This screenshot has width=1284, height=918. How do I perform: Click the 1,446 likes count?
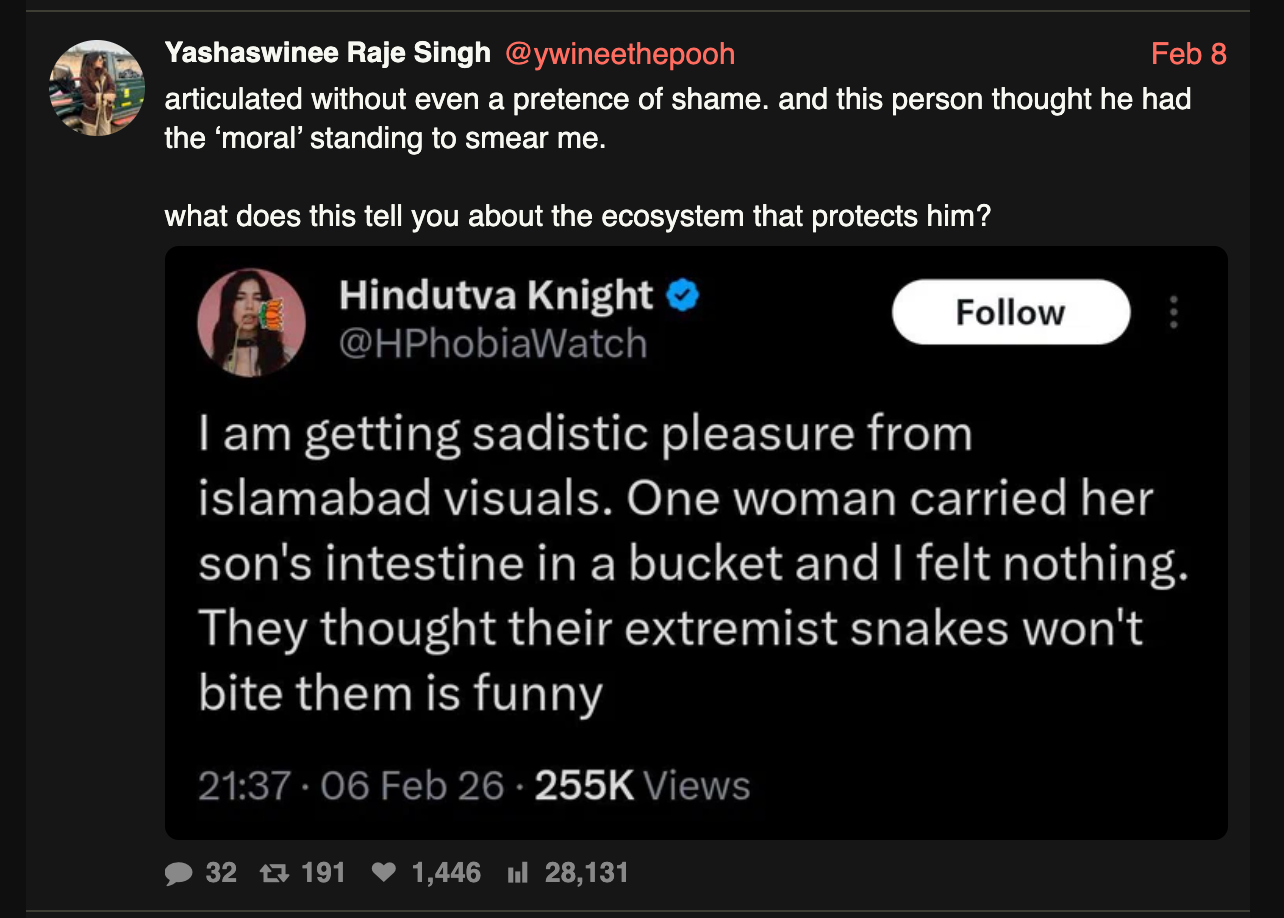(446, 873)
